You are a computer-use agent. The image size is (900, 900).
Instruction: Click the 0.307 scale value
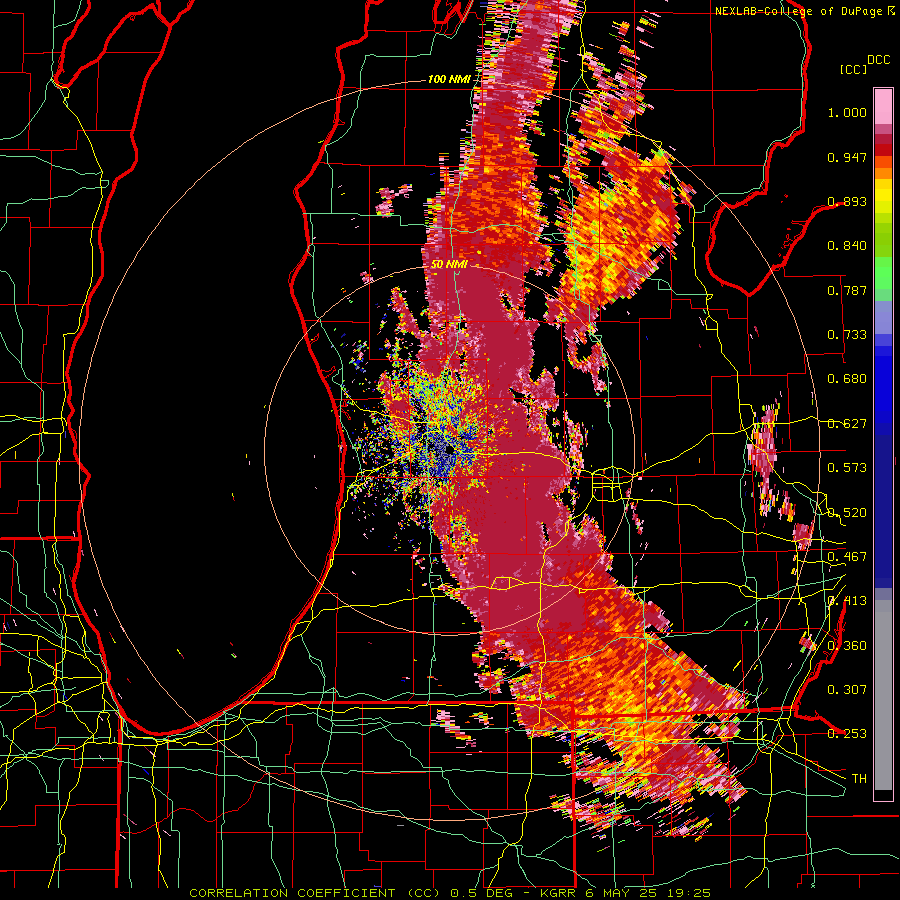[847, 690]
